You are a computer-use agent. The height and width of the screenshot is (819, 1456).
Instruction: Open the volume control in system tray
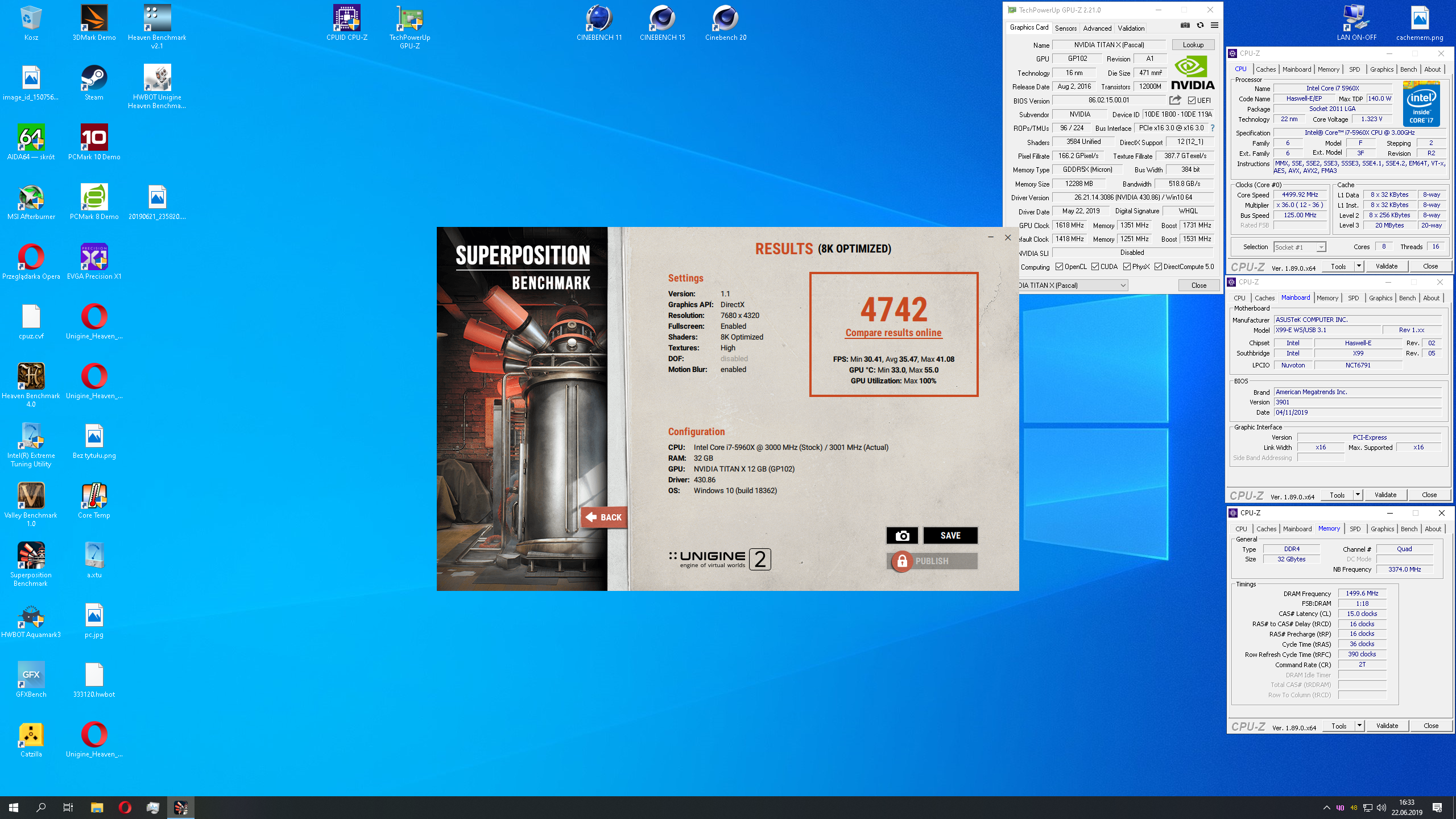coord(1381,808)
